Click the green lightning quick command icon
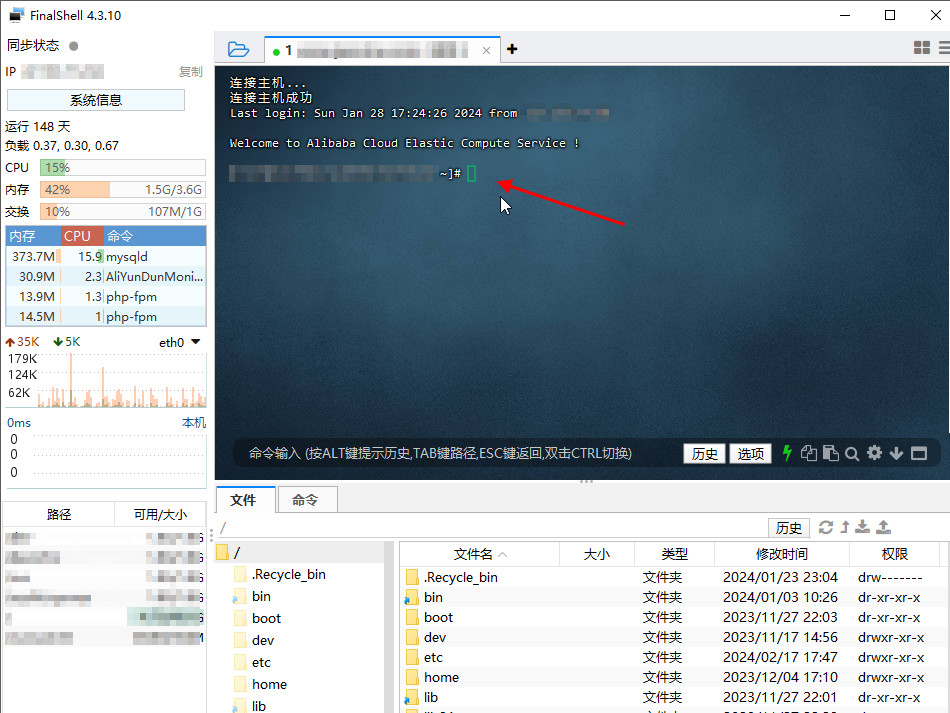950x713 pixels. pos(786,453)
